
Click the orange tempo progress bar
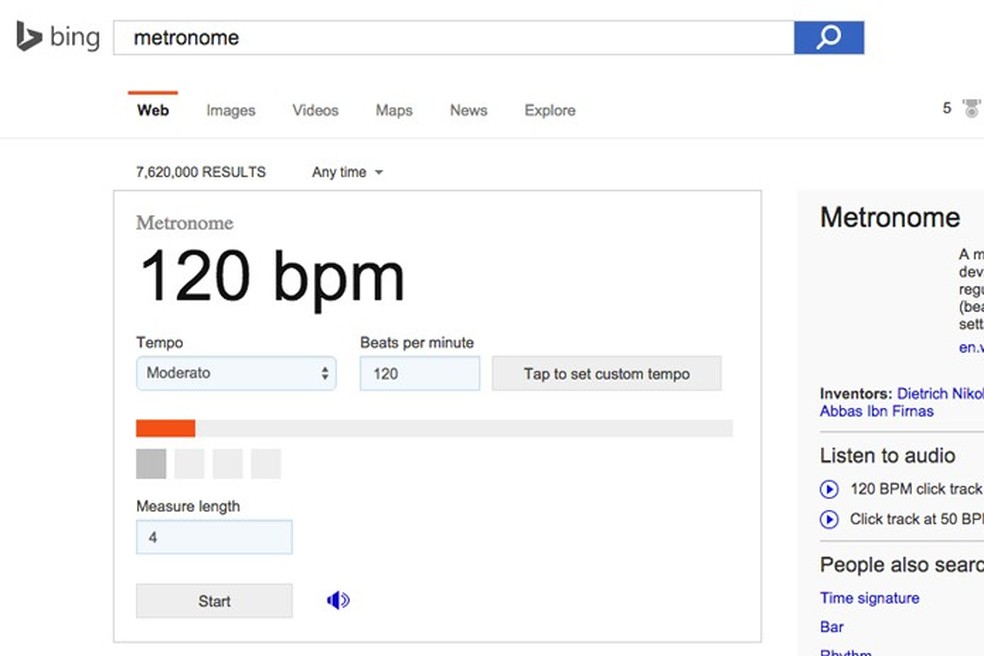point(166,429)
